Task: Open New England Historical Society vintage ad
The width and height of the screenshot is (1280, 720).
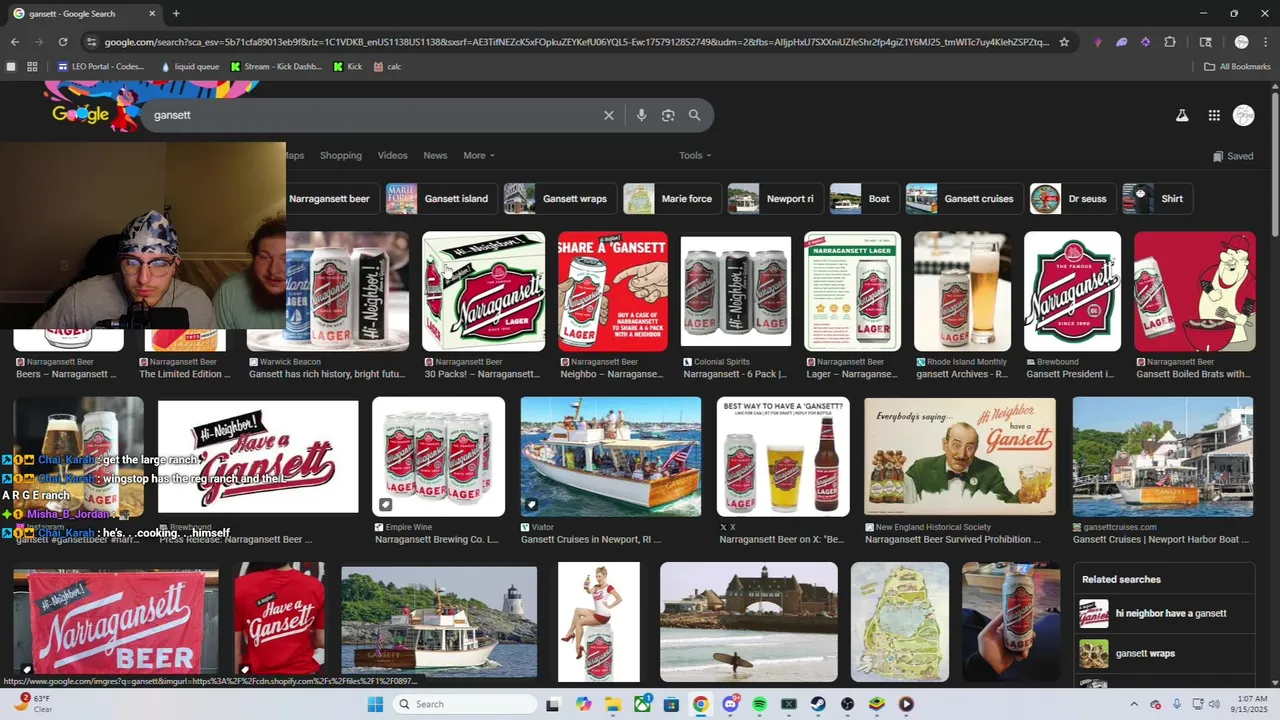Action: [959, 457]
